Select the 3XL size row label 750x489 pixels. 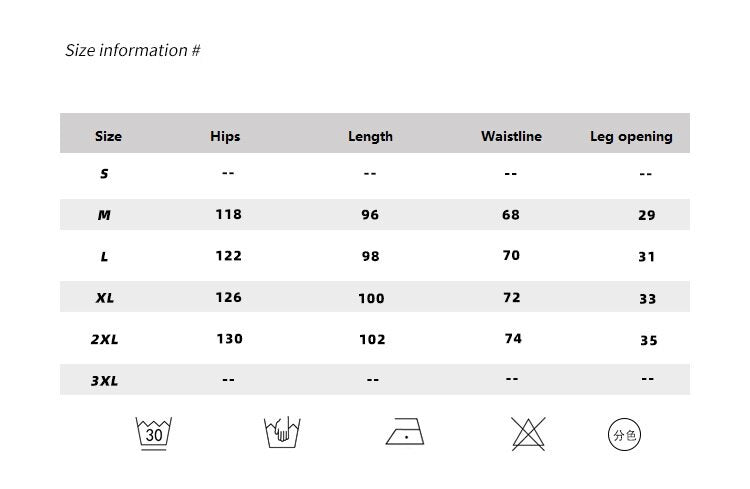pyautogui.click(x=104, y=381)
